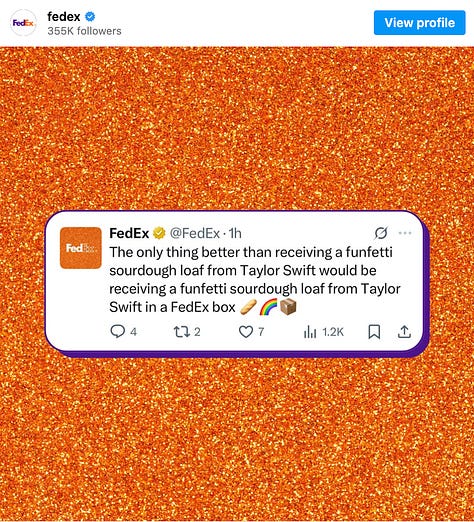This screenshot has width=474, height=522.
Task: Click the View profile button
Action: (419, 23)
